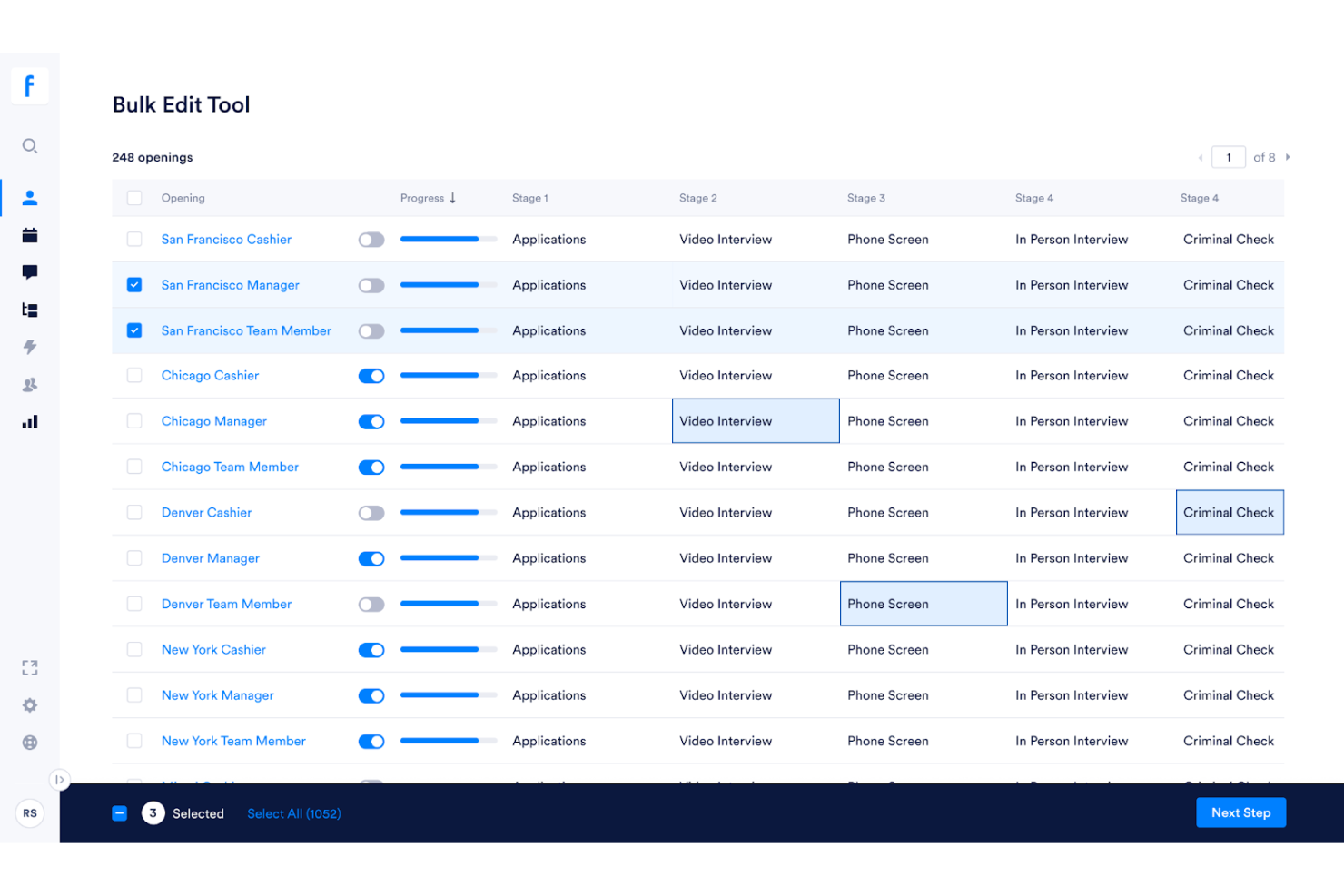Image resolution: width=1344 pixels, height=896 pixels.
Task: Select highlighted Phone Screen cell in Denver Team Member row
Action: coord(924,604)
